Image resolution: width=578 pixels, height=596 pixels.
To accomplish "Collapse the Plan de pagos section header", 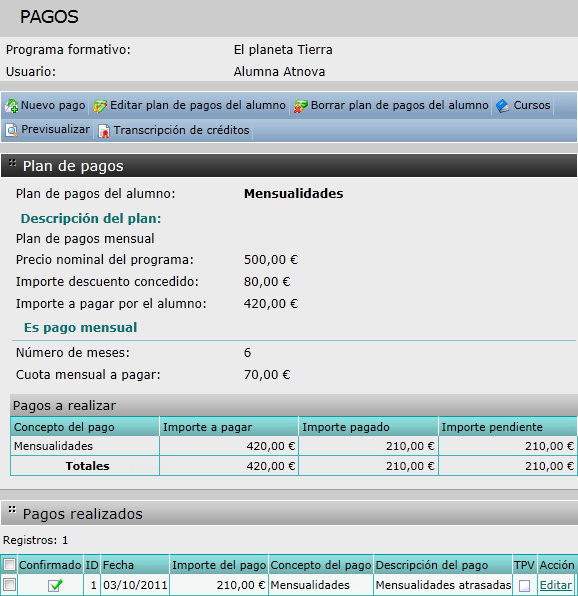I will click(x=289, y=166).
